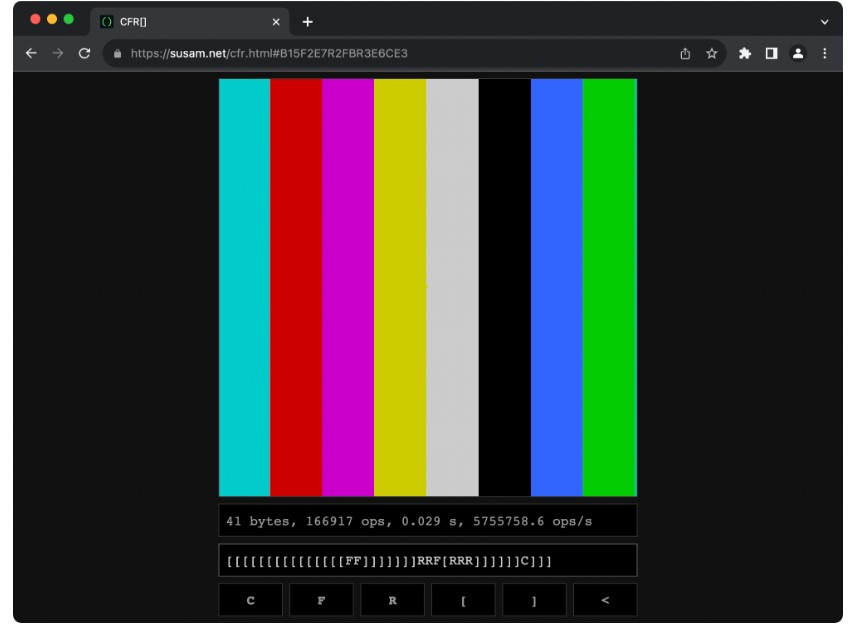
Task: Click the share page icon
Action: click(x=686, y=54)
